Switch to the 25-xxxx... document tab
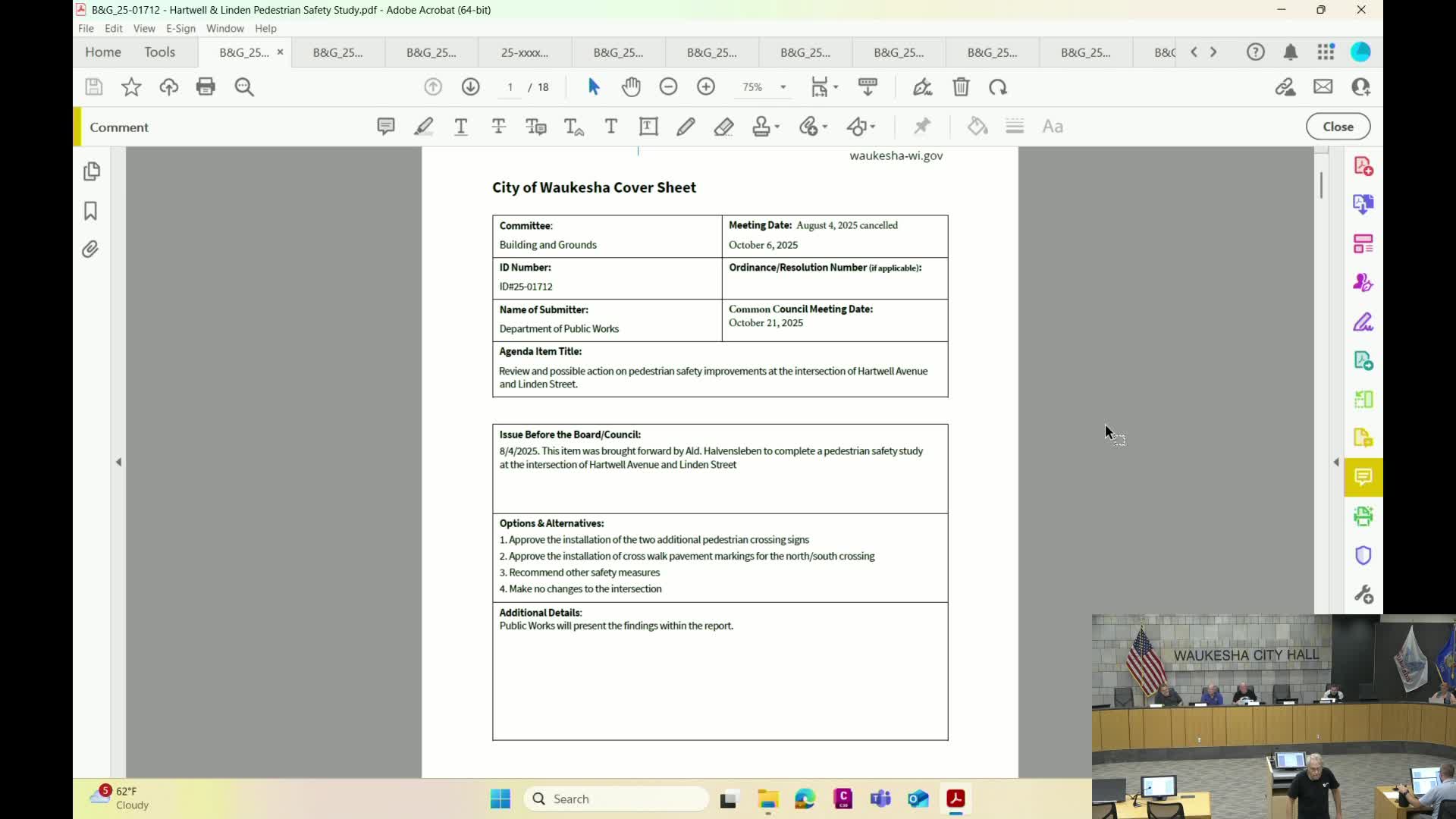 (x=524, y=52)
